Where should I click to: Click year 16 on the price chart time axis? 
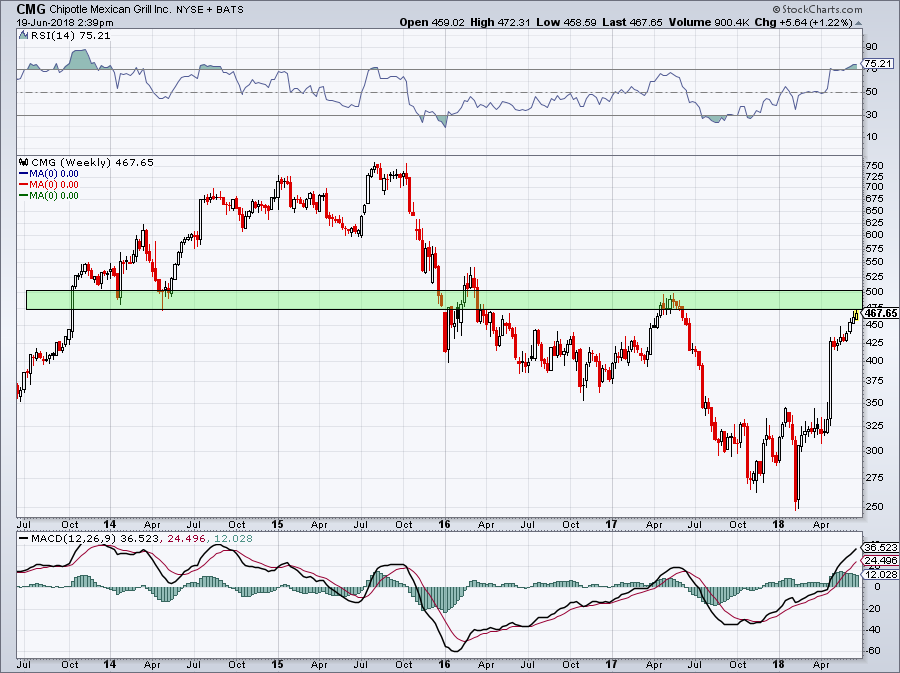point(444,524)
